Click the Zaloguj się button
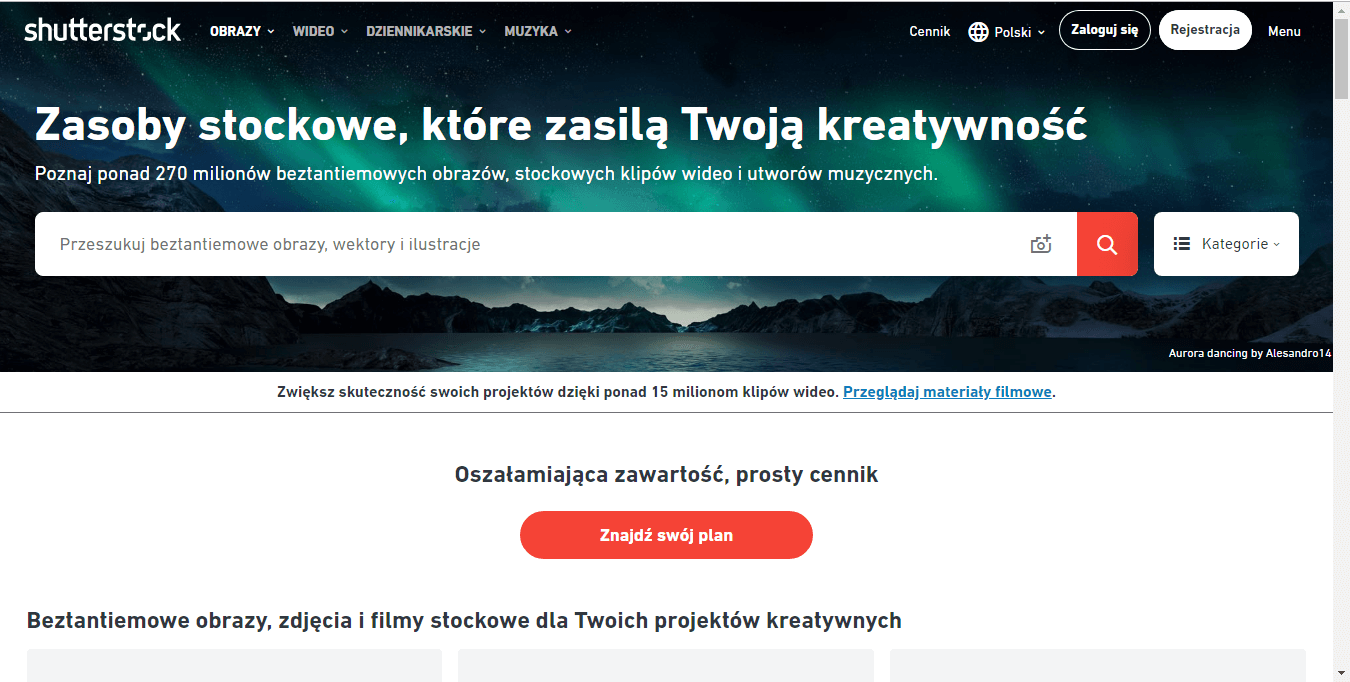Viewport: 1350px width, 682px height. [x=1105, y=30]
